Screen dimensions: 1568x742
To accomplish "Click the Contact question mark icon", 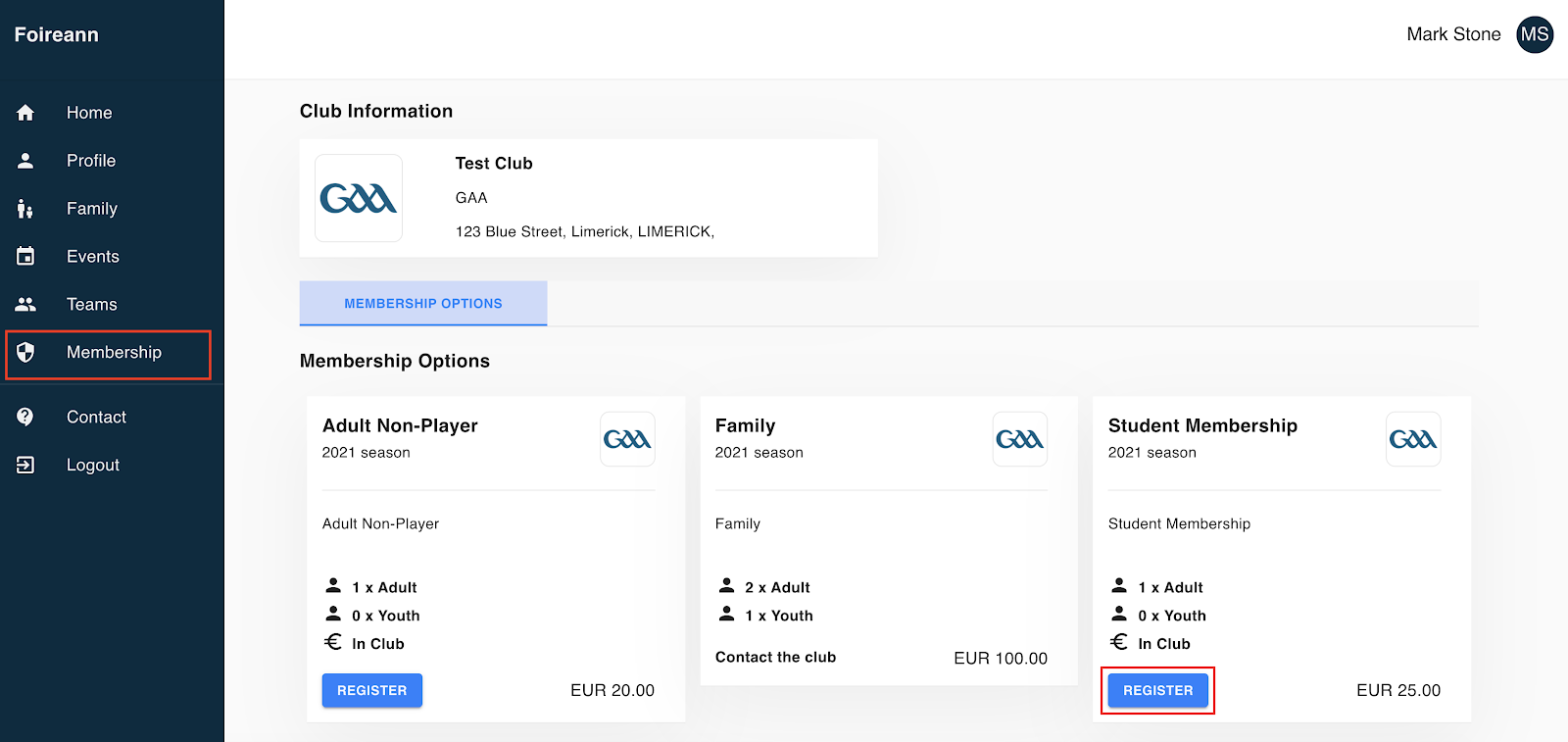I will (25, 418).
